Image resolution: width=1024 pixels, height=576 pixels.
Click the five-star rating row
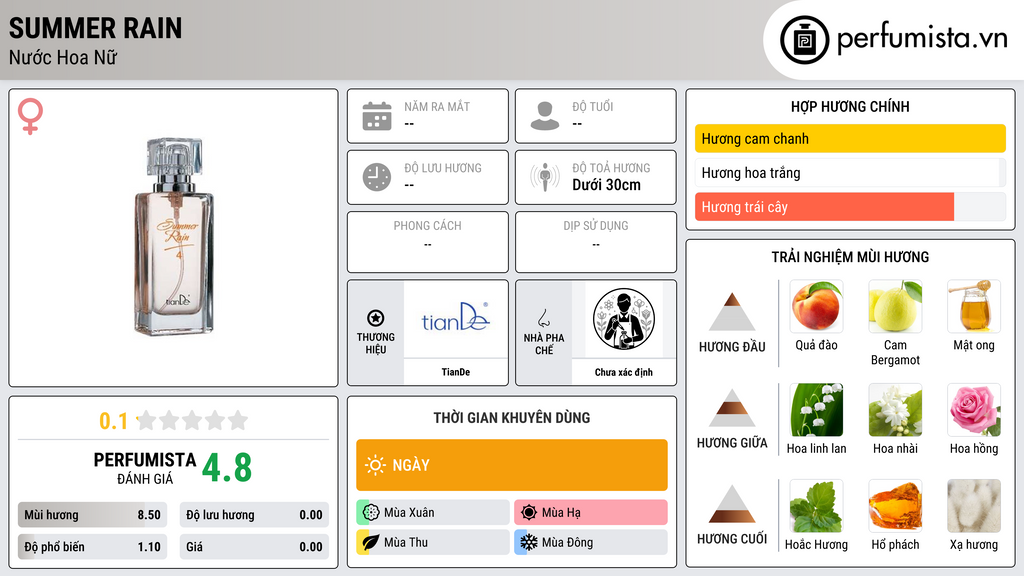point(192,420)
